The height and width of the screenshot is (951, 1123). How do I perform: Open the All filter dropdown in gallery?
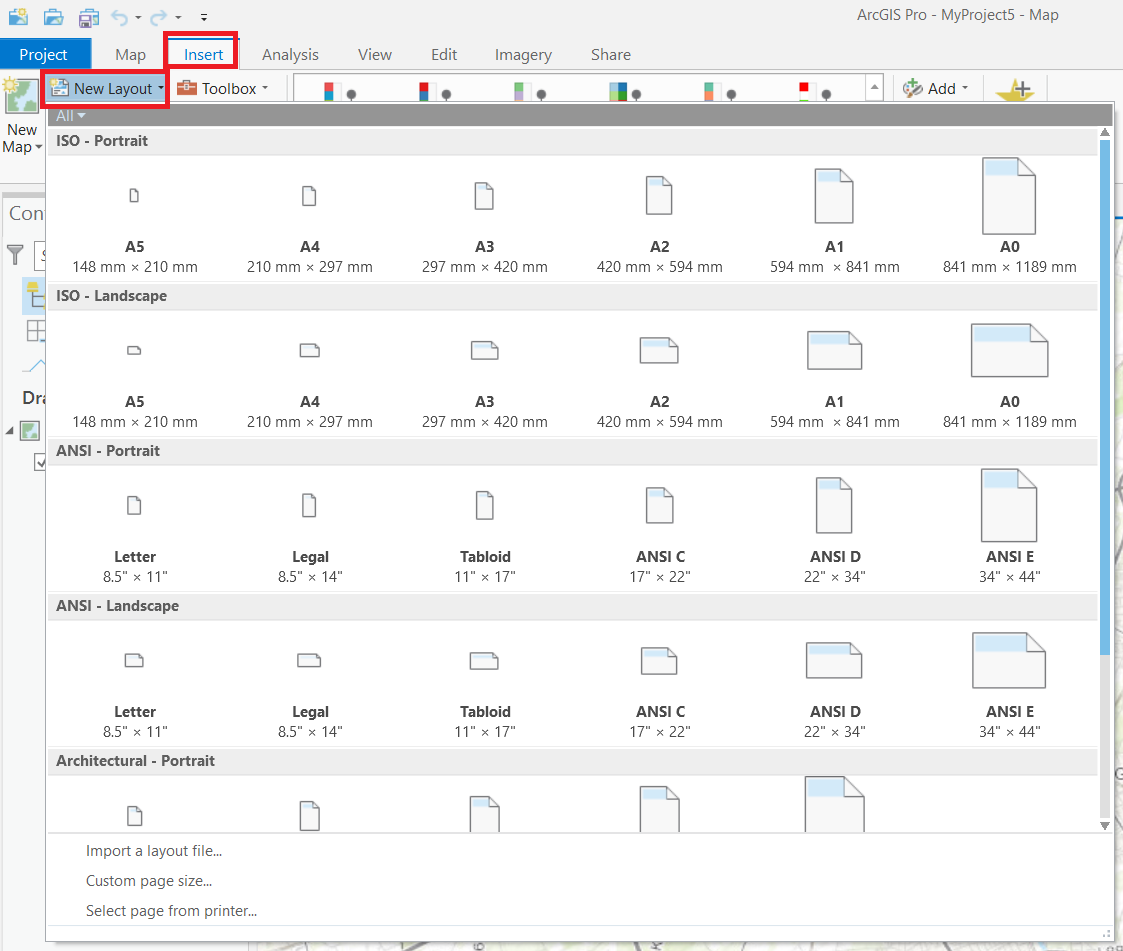click(x=70, y=116)
